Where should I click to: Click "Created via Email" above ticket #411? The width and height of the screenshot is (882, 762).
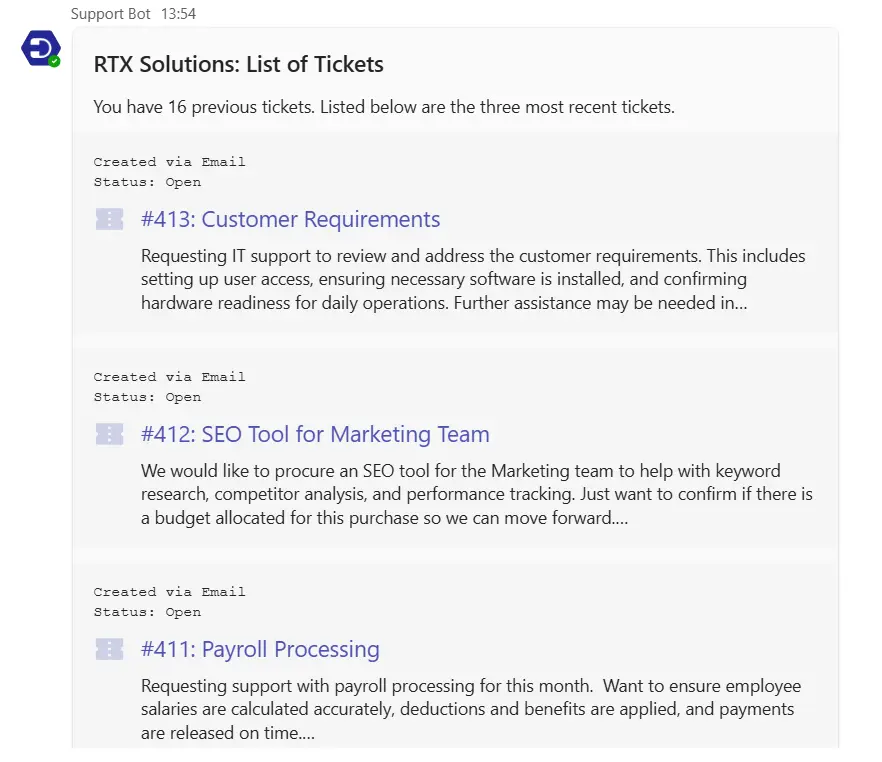coord(169,592)
